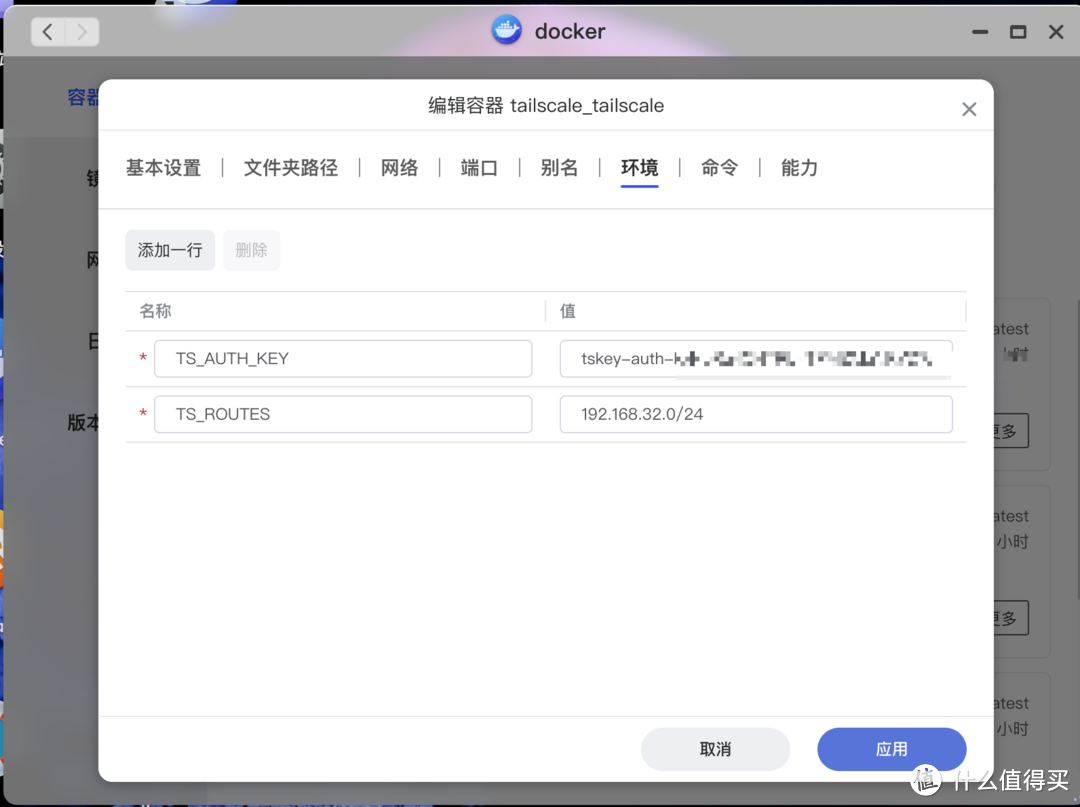Go back with the left arrow button

click(48, 32)
